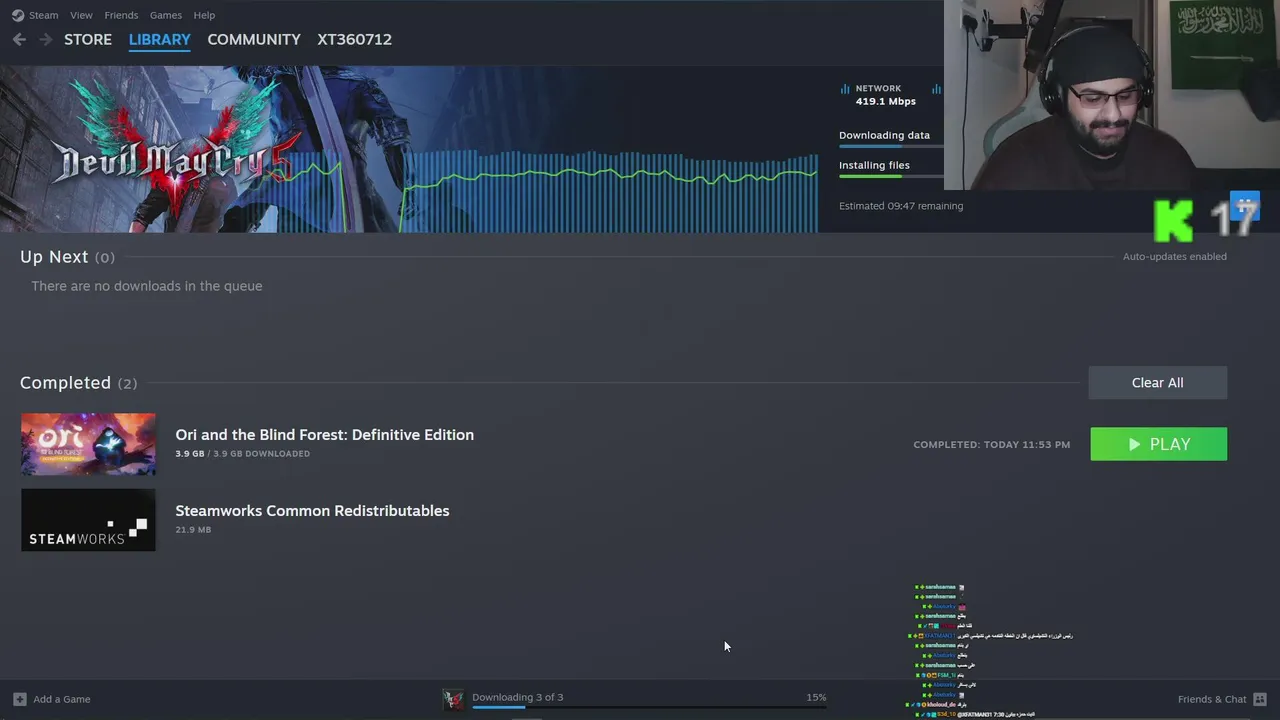Open the Games menu
Screen dimensions: 1280x720
click(166, 15)
